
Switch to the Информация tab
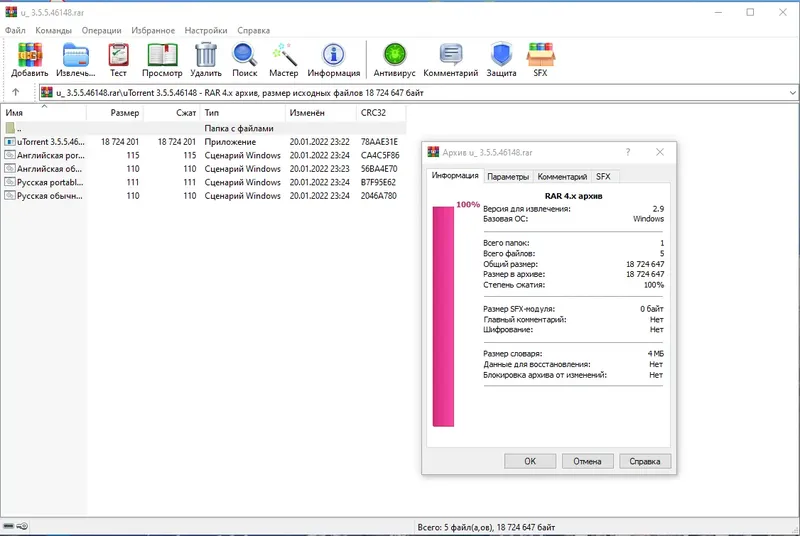pos(455,175)
